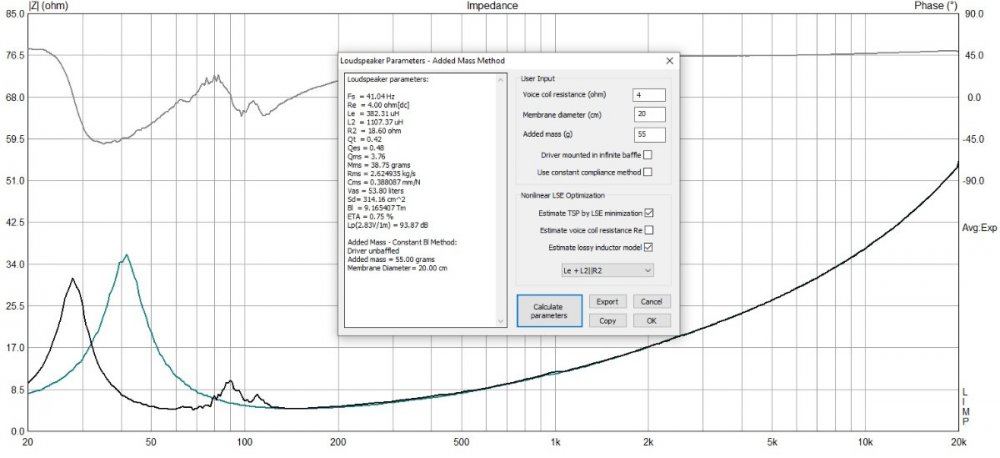Copy the loudspeaker parameters with the Copy button
The width and height of the screenshot is (1000, 458).
[607, 321]
